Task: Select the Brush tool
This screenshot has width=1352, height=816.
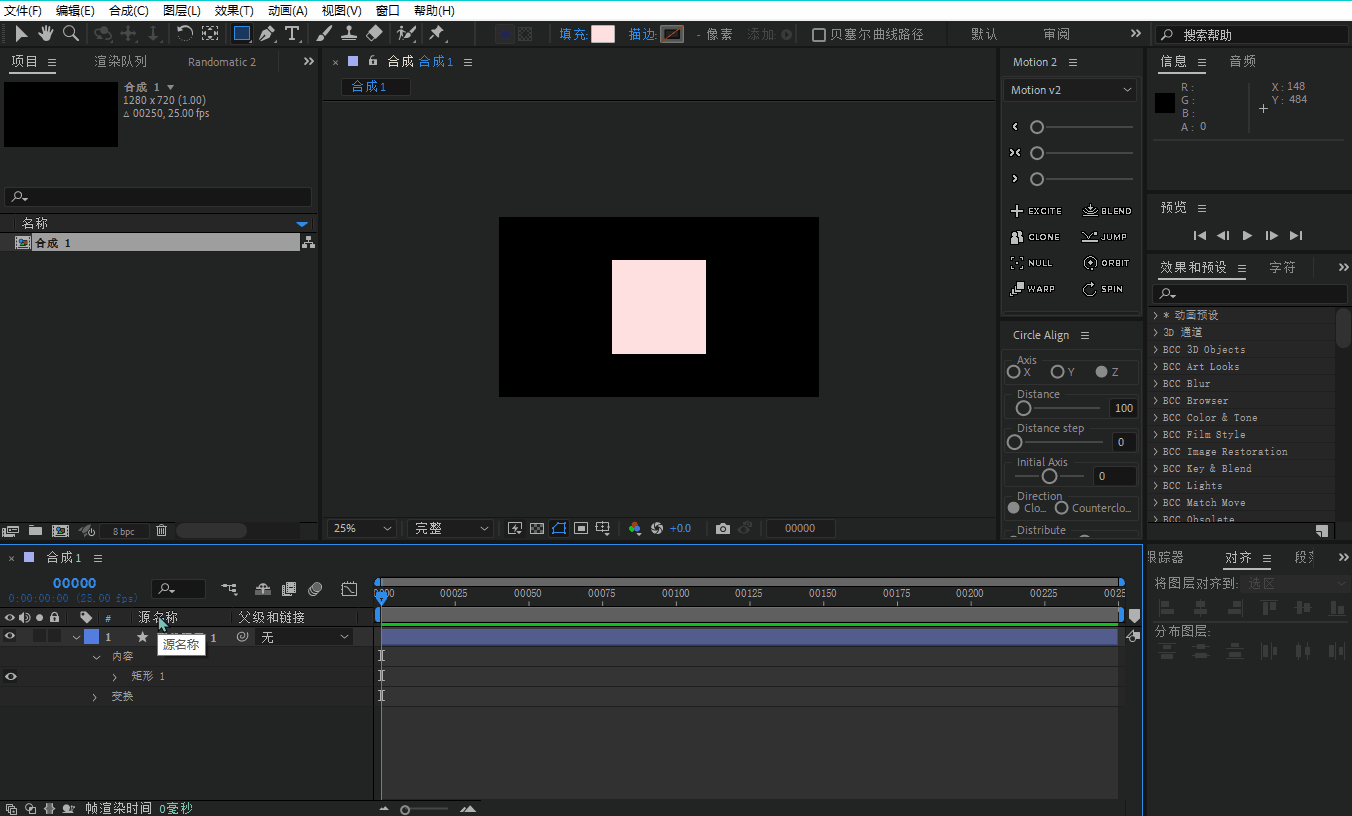Action: coord(324,34)
